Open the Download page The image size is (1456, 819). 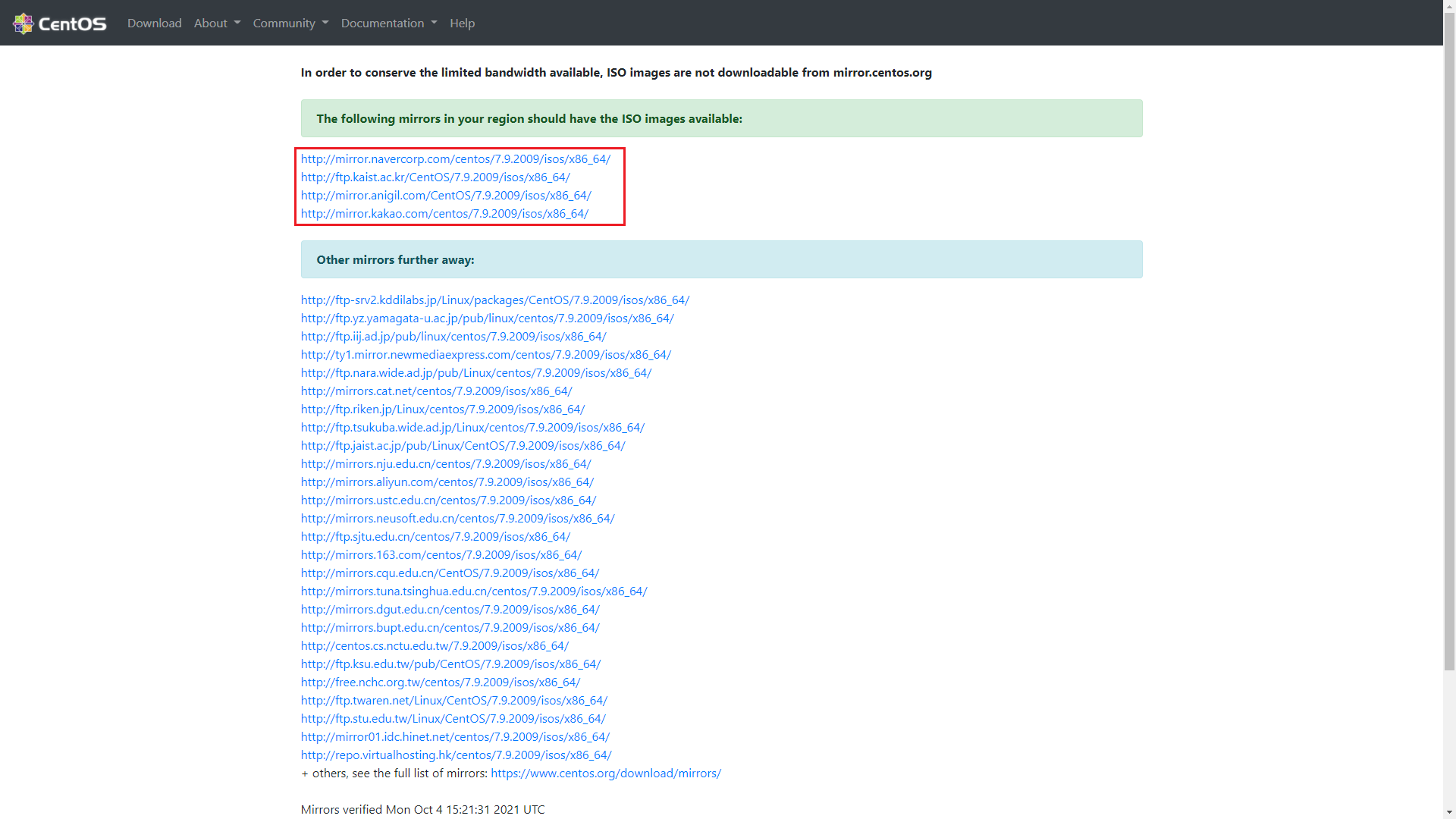click(154, 23)
